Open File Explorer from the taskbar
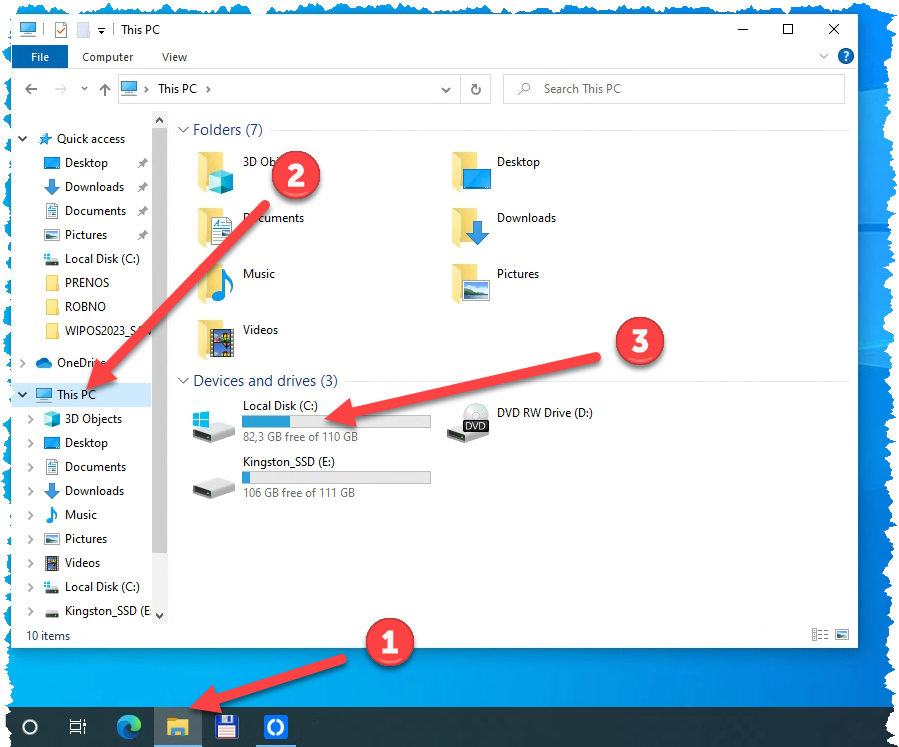Image resolution: width=899 pixels, height=747 pixels. tap(178, 727)
